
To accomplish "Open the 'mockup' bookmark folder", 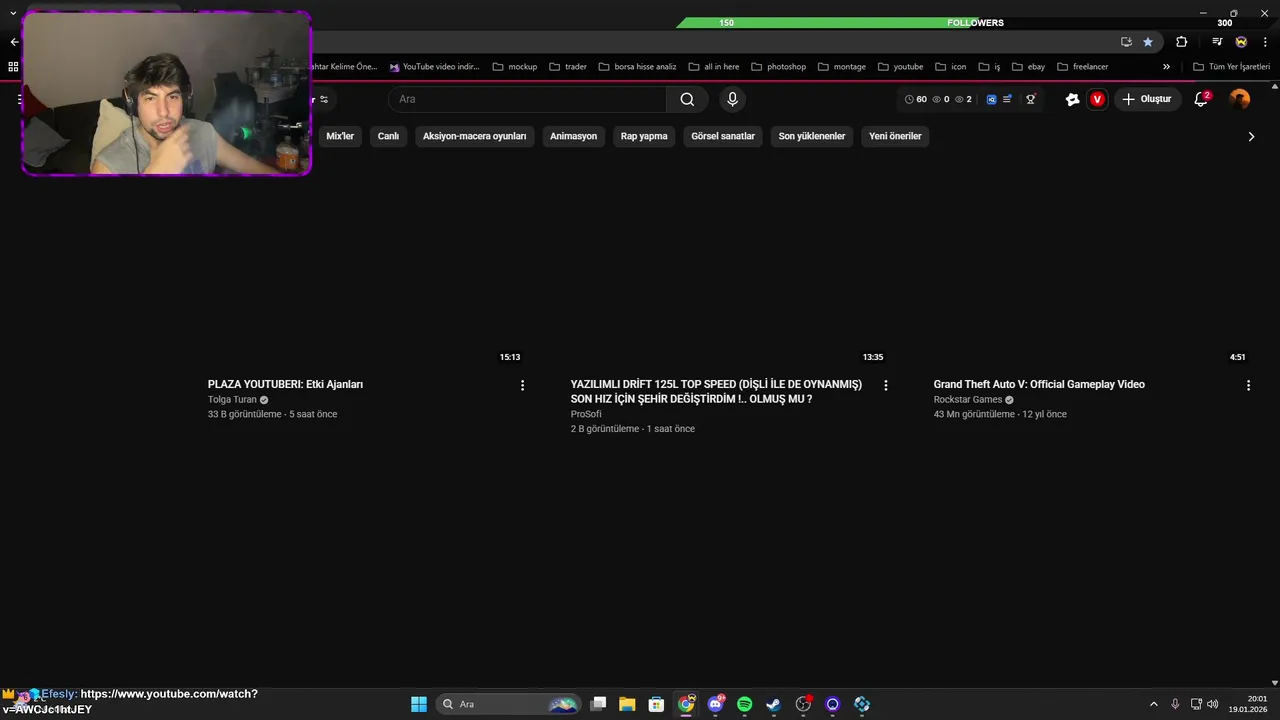I will point(515,67).
